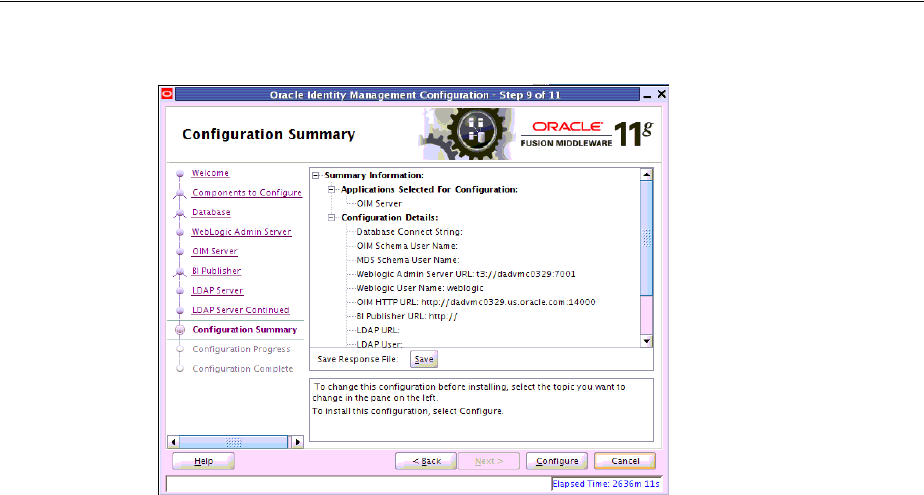
Task: Click the Welcome step bullet icon
Action: click(x=180, y=174)
